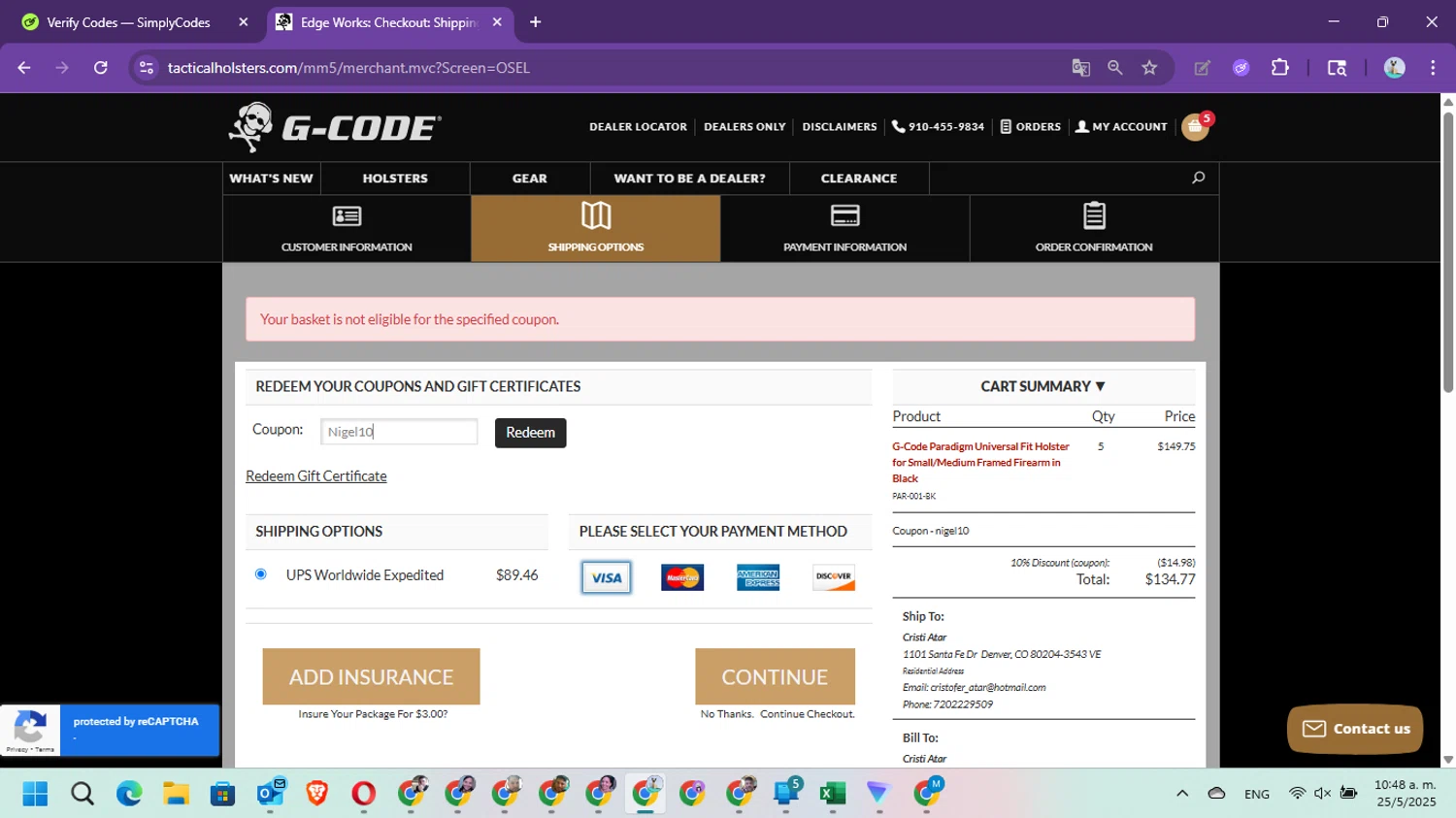This screenshot has height=818, width=1456.
Task: Open the Dealer Locator link
Action: point(638,127)
